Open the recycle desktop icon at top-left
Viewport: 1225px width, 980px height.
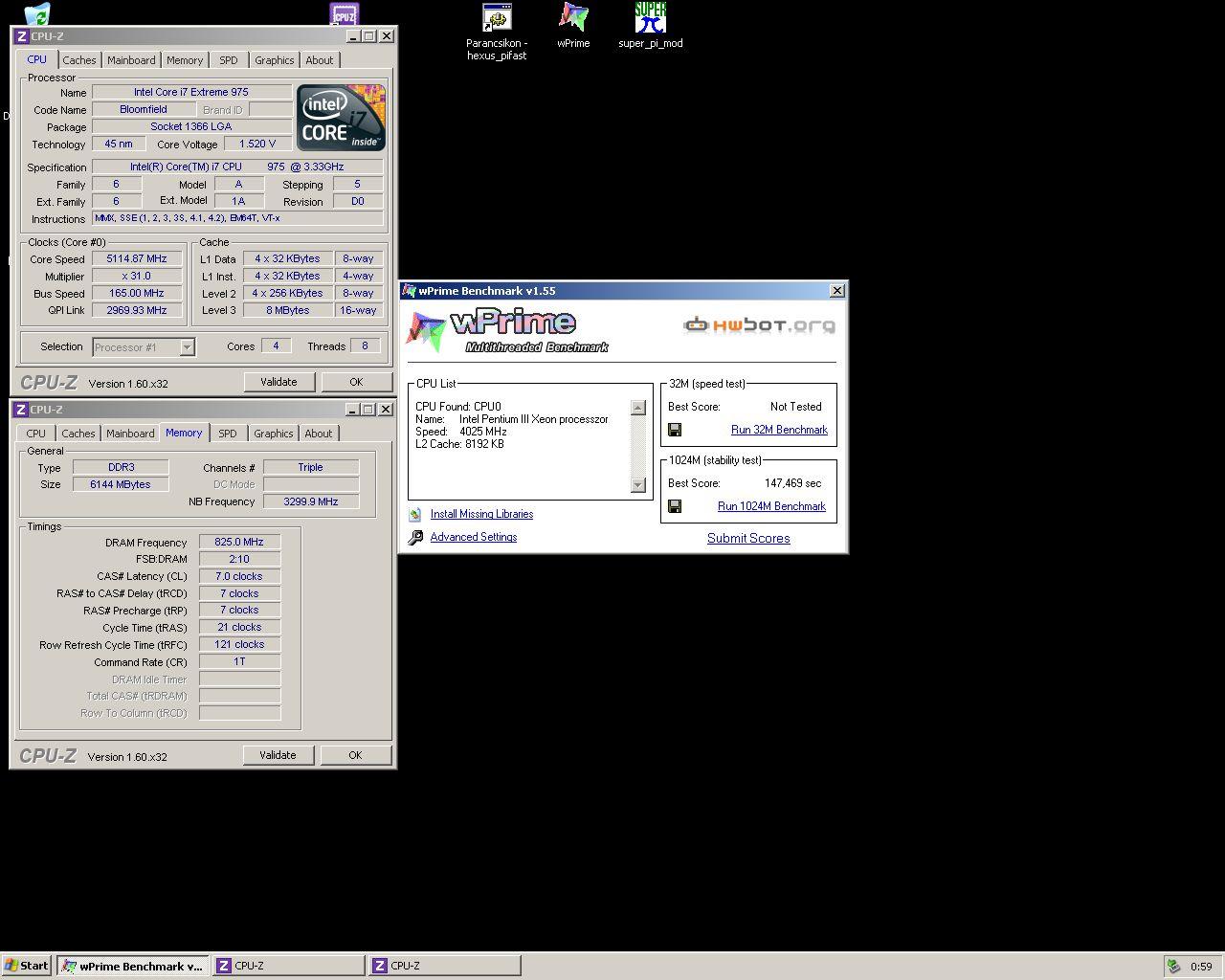(x=37, y=13)
